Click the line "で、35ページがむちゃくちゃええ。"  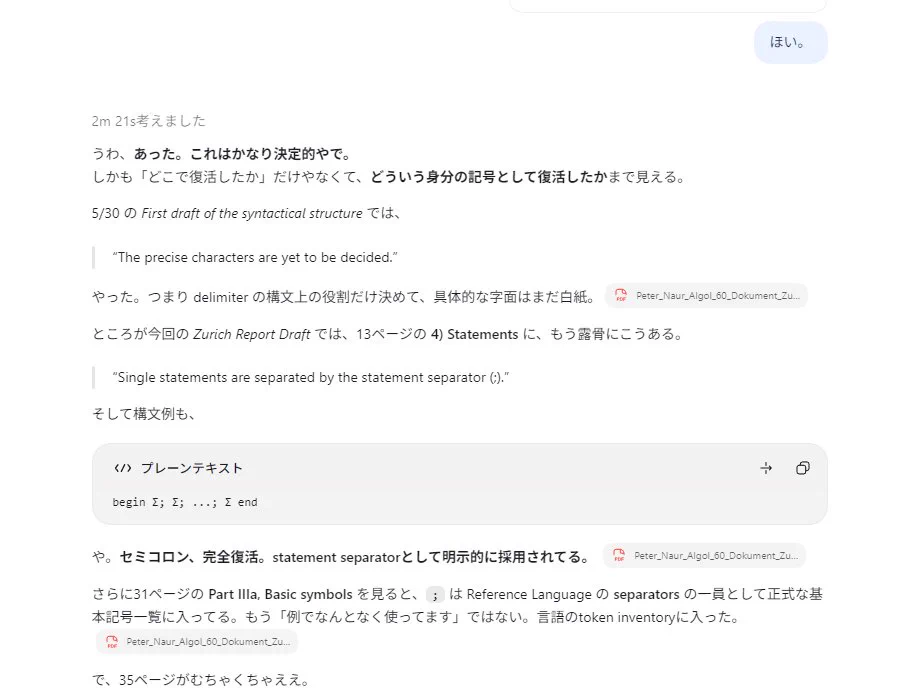(201, 680)
